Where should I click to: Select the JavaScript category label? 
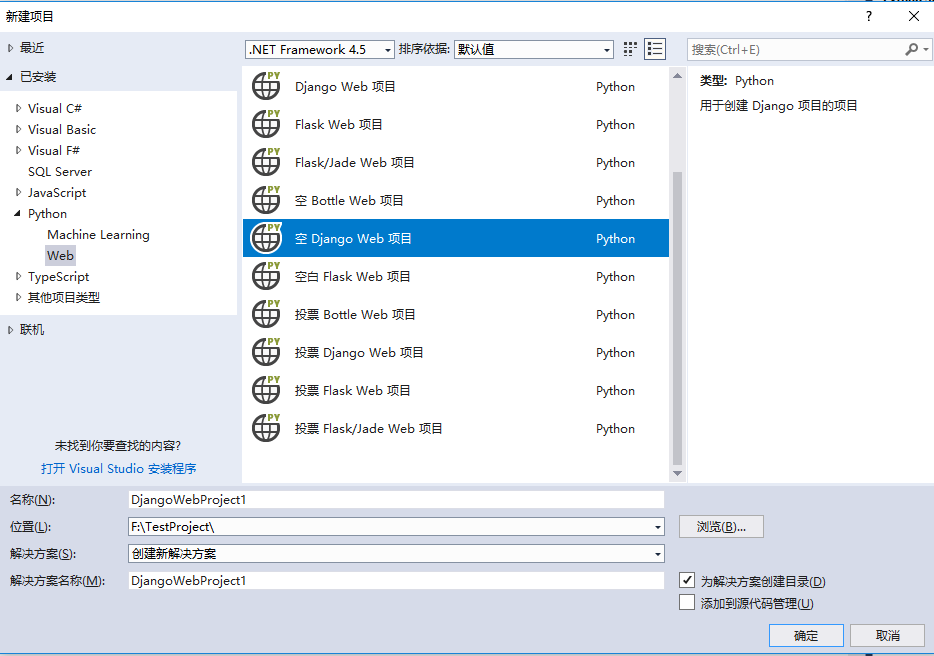point(57,192)
